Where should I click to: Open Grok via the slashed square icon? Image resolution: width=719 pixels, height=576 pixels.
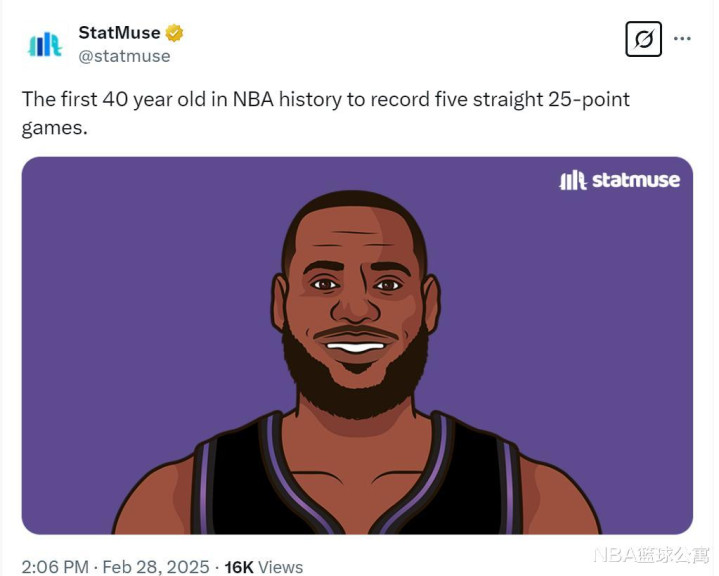643,39
